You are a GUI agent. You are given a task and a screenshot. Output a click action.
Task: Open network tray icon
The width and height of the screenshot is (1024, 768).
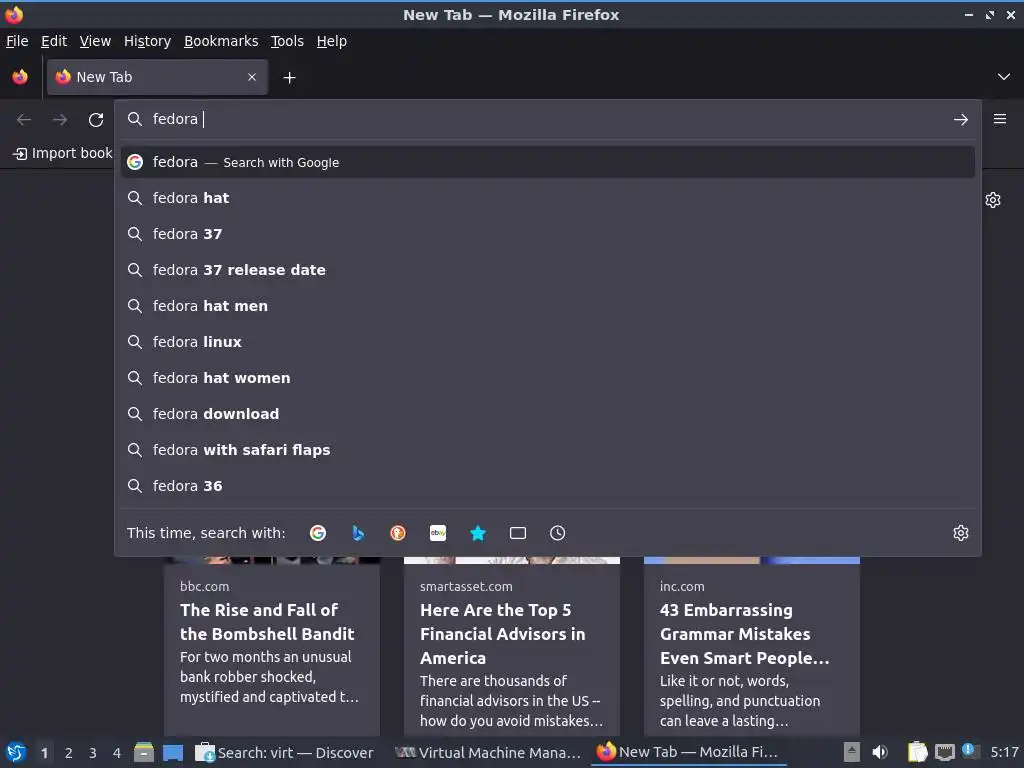coord(944,752)
